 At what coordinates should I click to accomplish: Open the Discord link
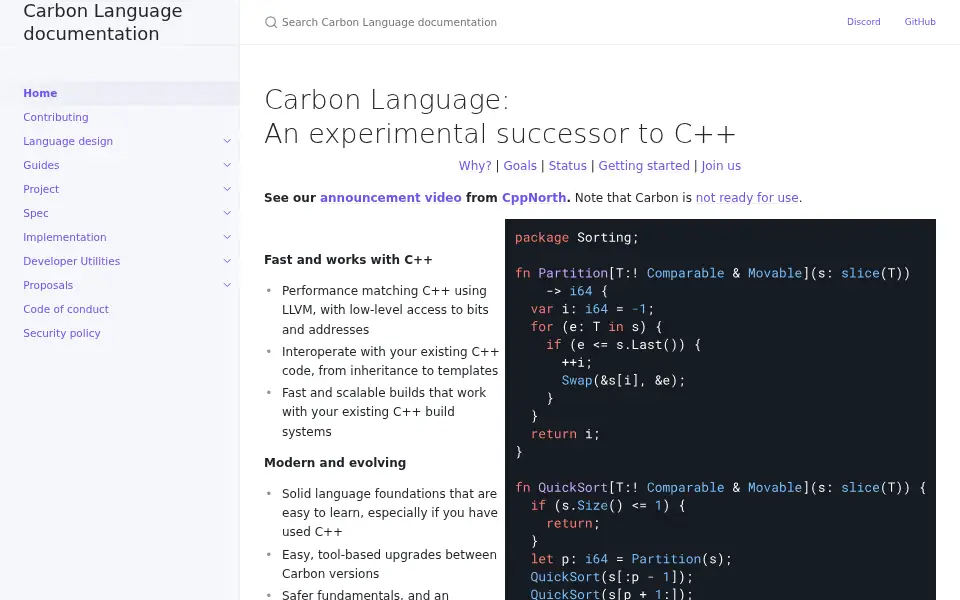(x=863, y=21)
